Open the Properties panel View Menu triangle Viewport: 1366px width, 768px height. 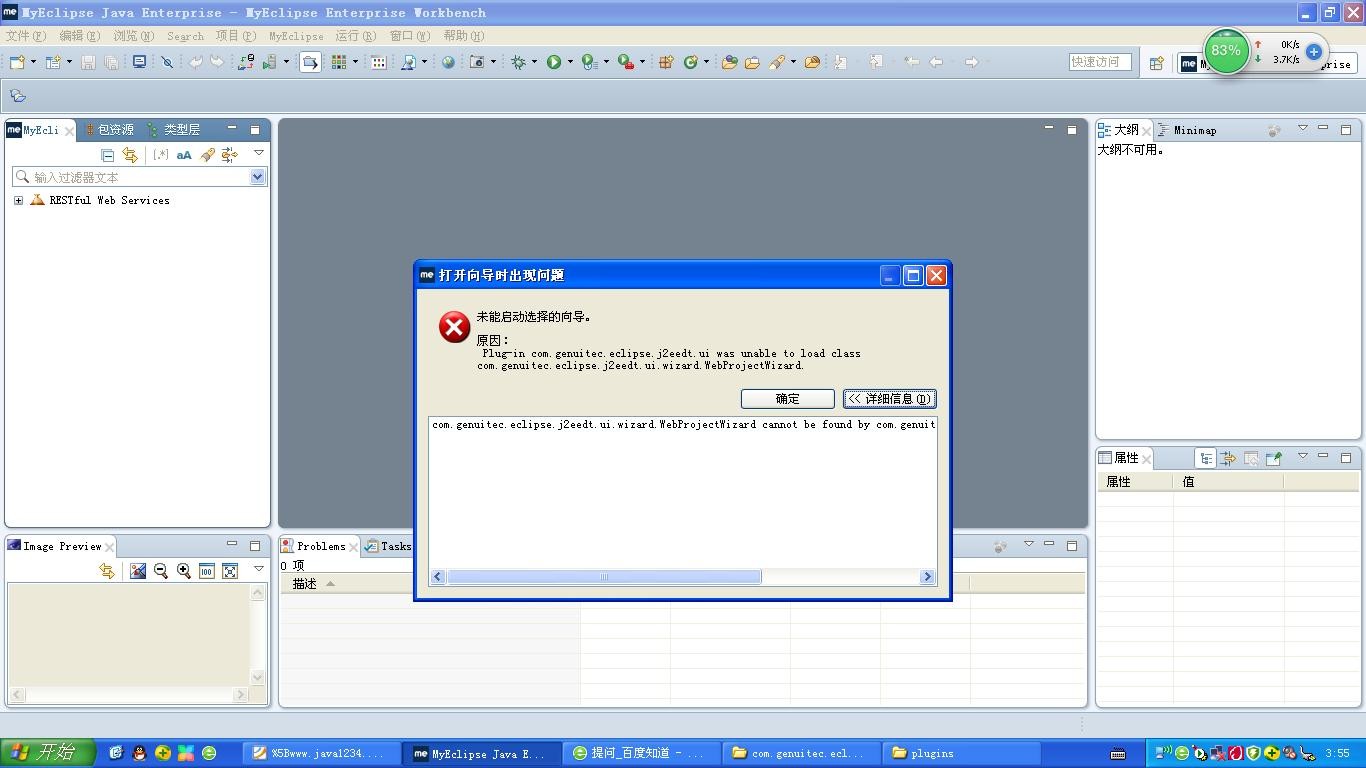coord(1302,457)
